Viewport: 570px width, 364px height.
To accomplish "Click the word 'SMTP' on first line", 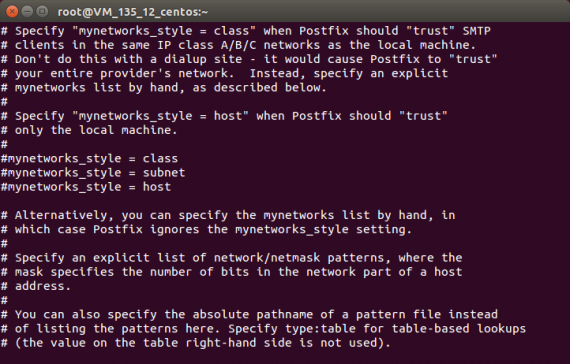I will click(x=477, y=31).
